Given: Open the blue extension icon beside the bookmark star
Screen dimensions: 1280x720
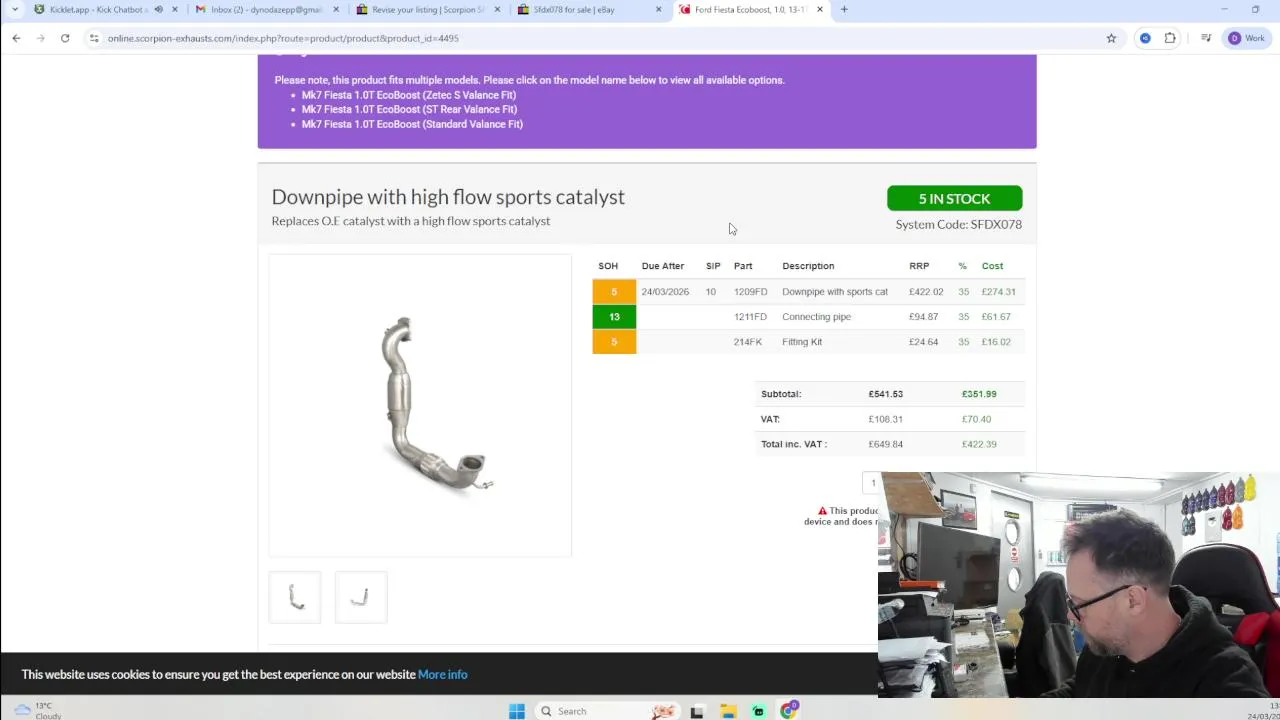Looking at the screenshot, I should click(x=1145, y=38).
